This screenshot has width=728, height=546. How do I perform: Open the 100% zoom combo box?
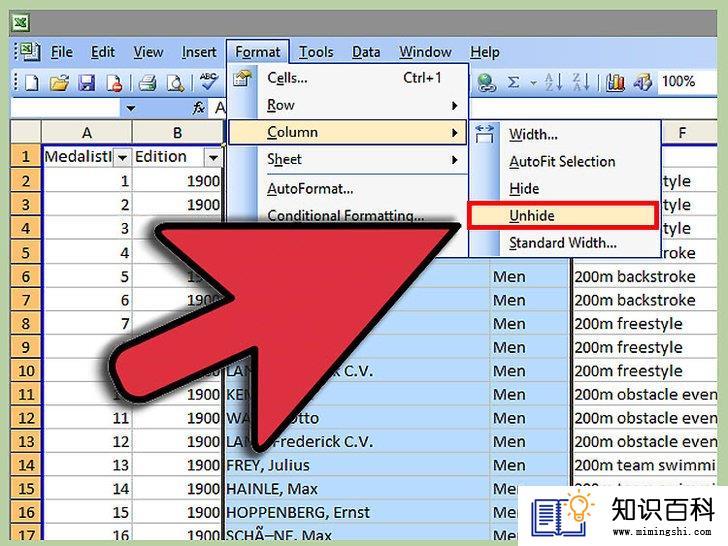tap(687, 82)
